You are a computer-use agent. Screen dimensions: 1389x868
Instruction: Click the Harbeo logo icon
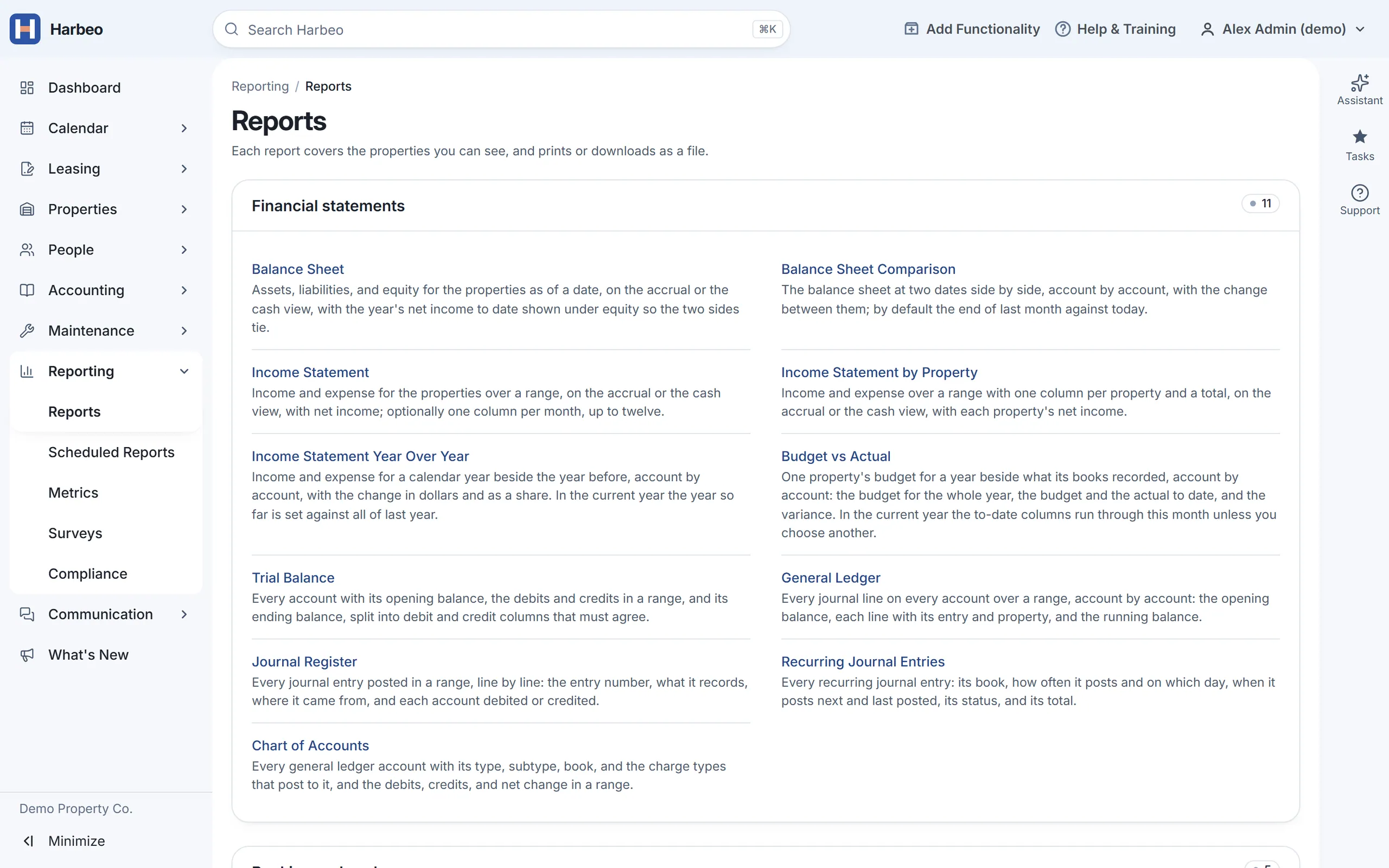pyautogui.click(x=24, y=29)
